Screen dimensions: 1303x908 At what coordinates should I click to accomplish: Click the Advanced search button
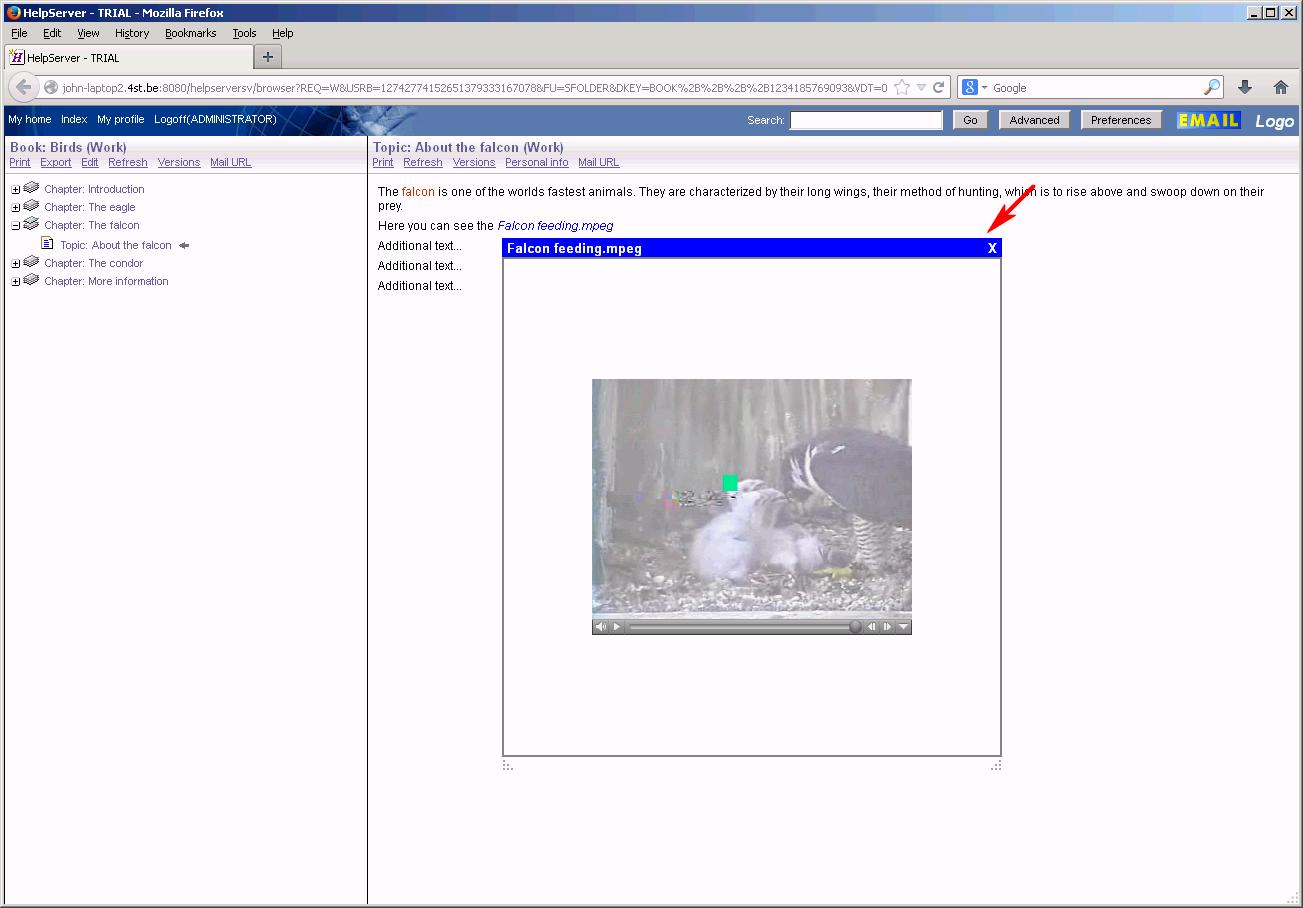tap(1034, 120)
